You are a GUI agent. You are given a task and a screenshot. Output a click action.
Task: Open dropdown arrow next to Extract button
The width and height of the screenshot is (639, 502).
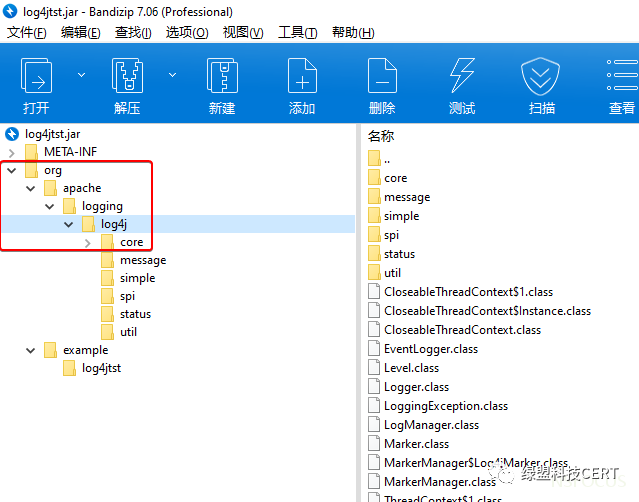coord(172,75)
